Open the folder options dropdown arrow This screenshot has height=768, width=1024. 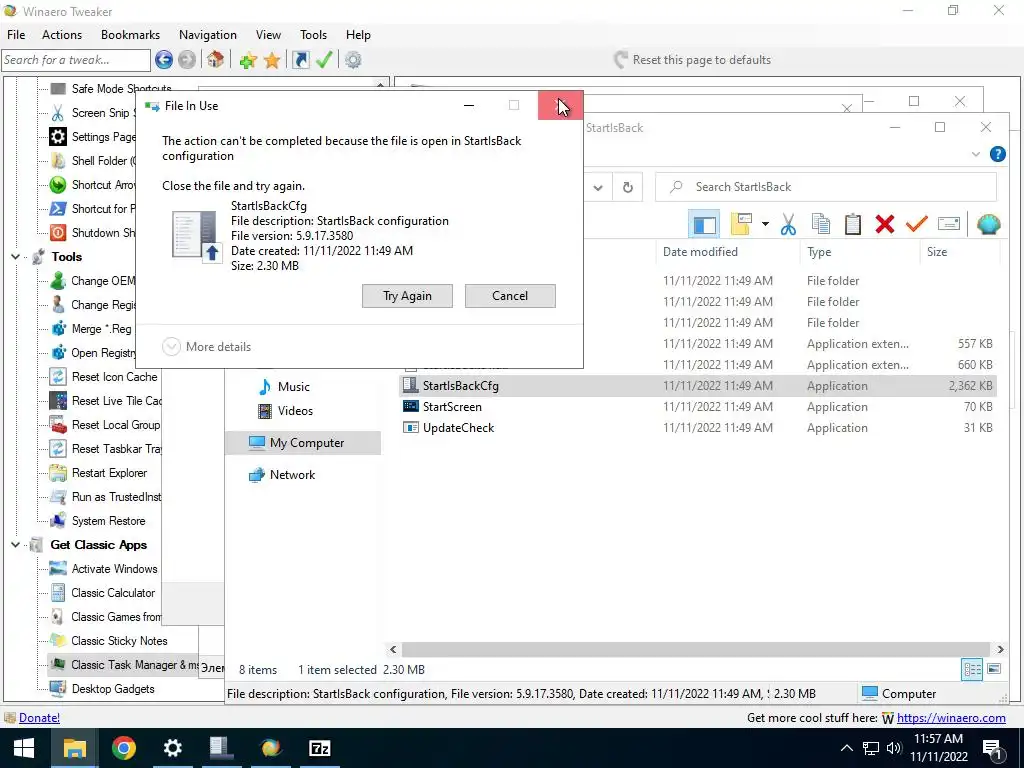(765, 225)
